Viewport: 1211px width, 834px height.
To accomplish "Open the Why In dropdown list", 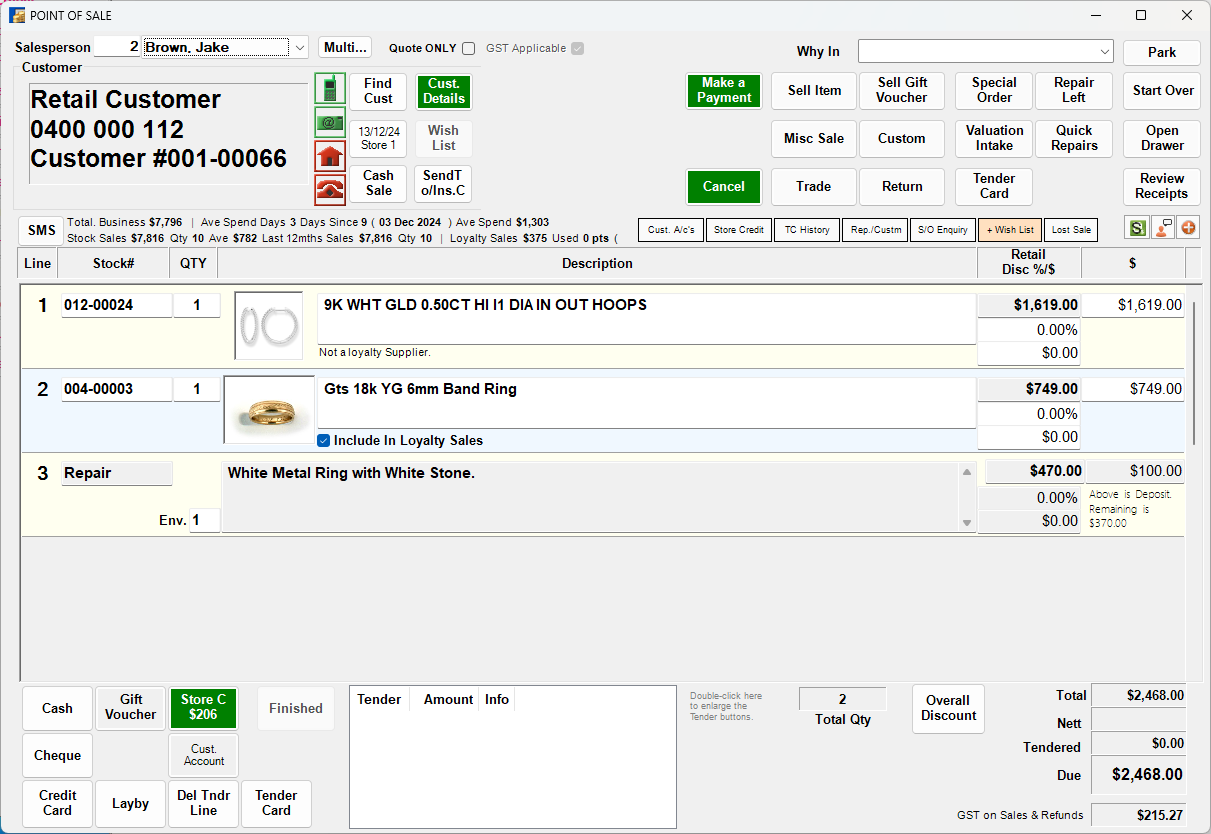I will pos(1105,51).
